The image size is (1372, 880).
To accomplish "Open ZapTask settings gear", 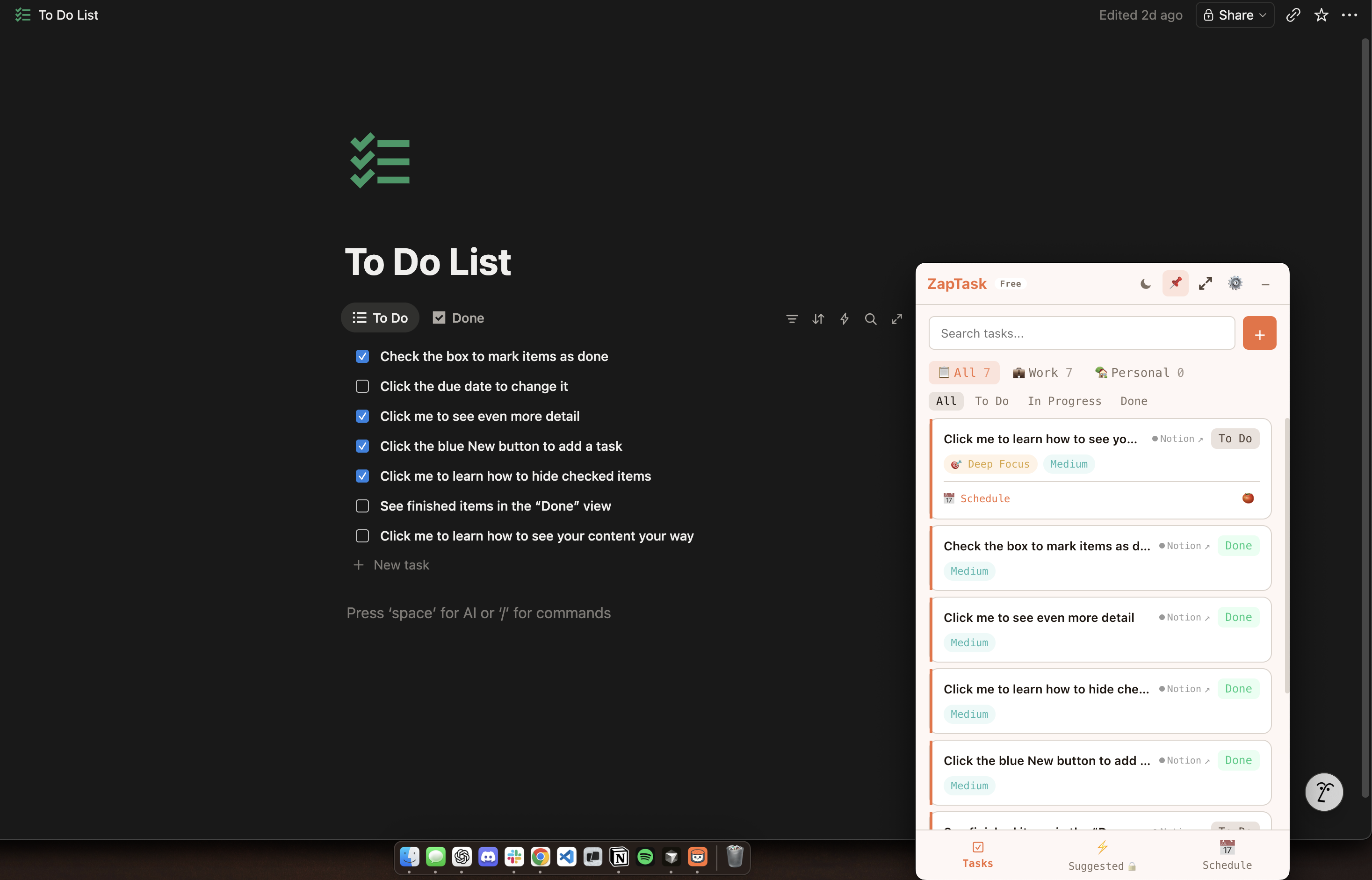I will pos(1235,283).
